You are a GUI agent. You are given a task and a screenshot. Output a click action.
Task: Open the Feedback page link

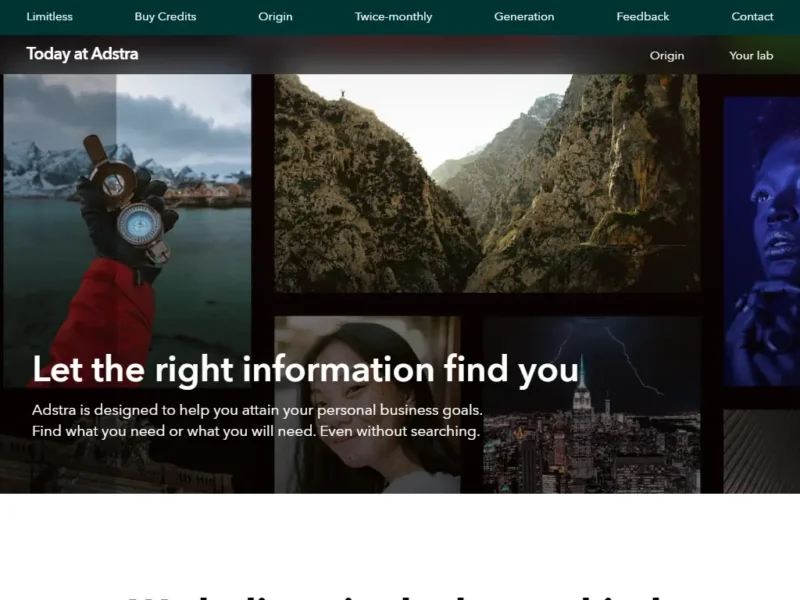click(642, 16)
